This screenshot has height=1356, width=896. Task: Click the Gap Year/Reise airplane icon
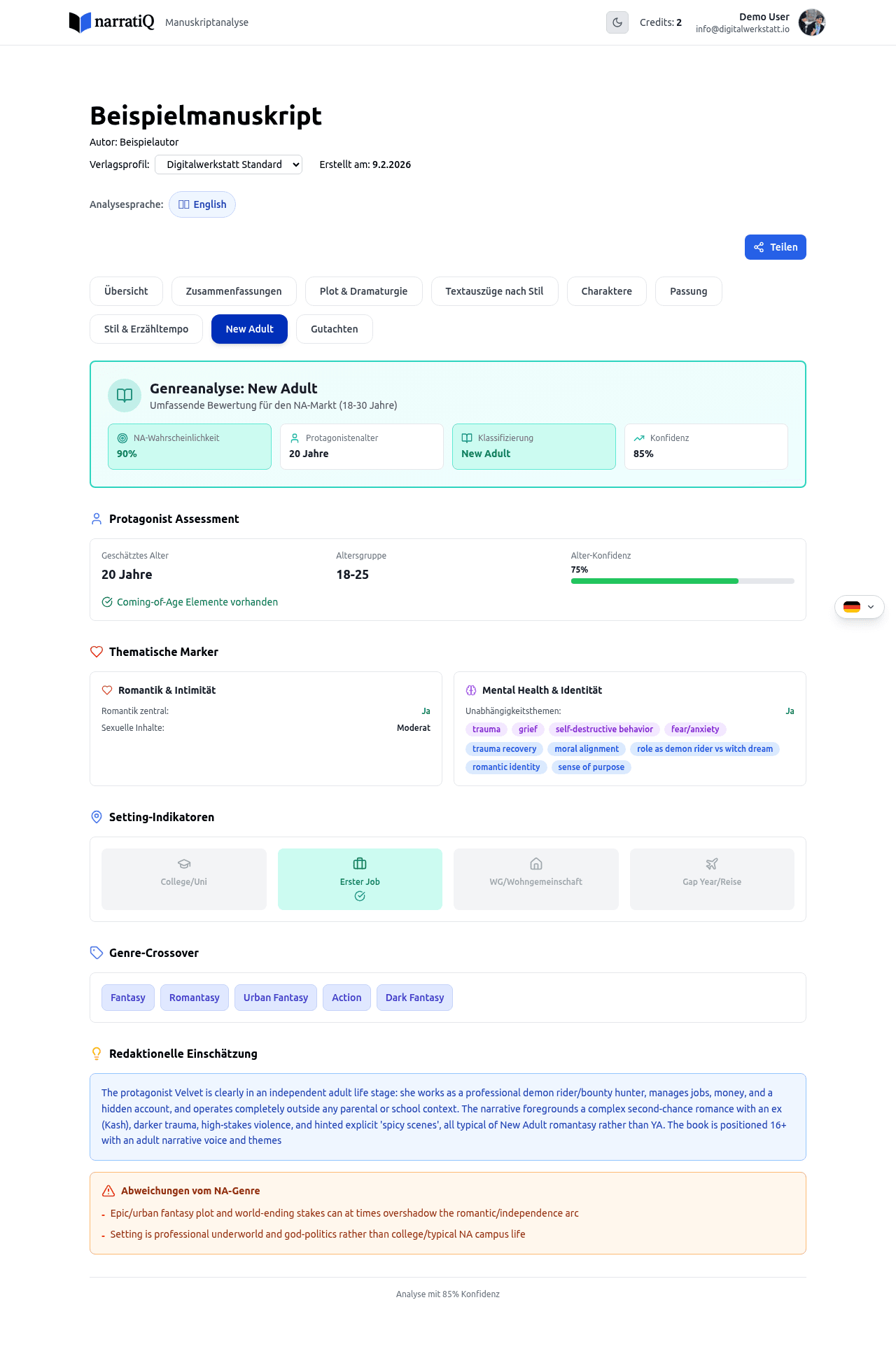pos(712,864)
